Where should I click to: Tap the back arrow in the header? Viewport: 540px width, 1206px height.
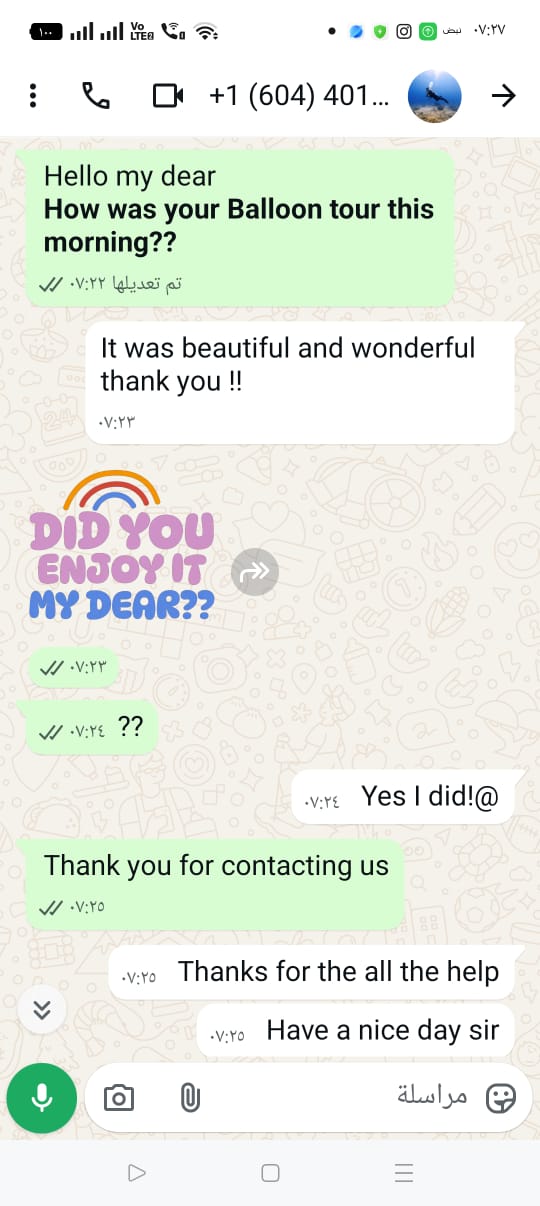click(503, 95)
